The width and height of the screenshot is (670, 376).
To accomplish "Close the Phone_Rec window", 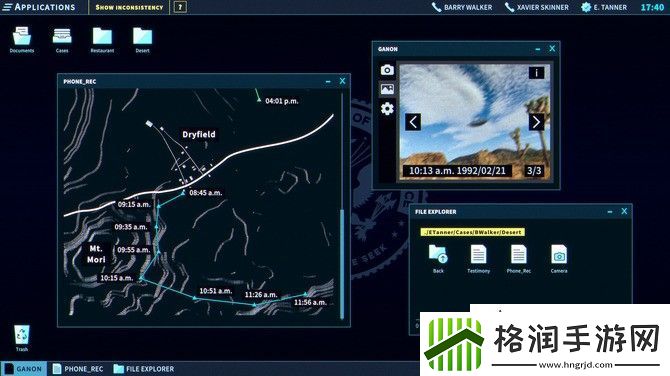I will [x=342, y=81].
